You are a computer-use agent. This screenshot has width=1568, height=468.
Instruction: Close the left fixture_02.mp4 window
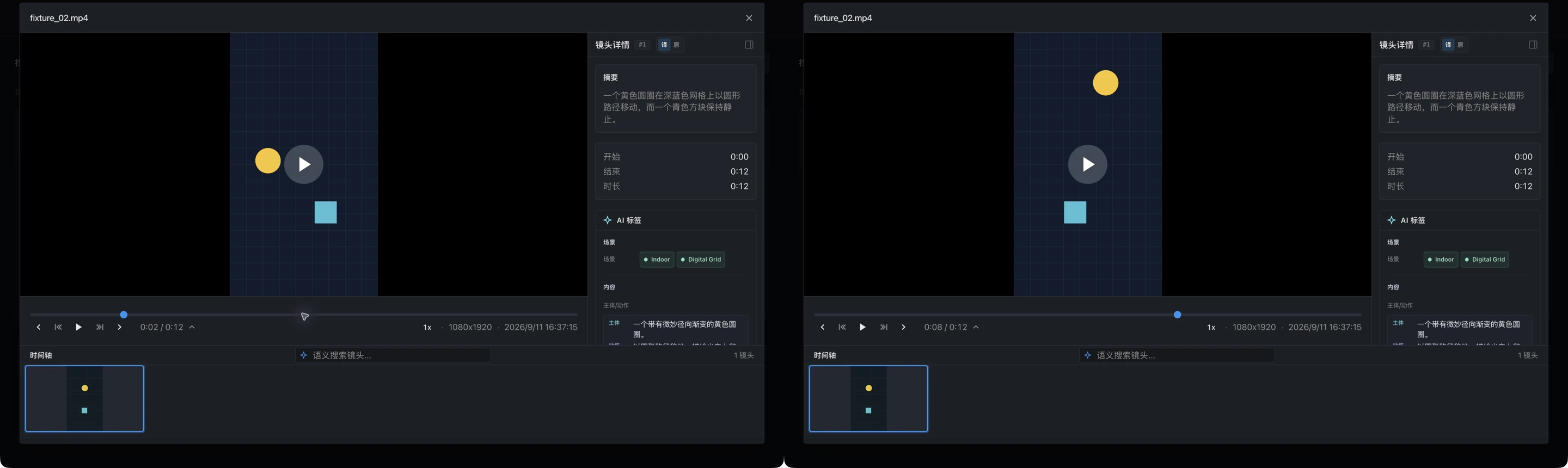(x=749, y=19)
